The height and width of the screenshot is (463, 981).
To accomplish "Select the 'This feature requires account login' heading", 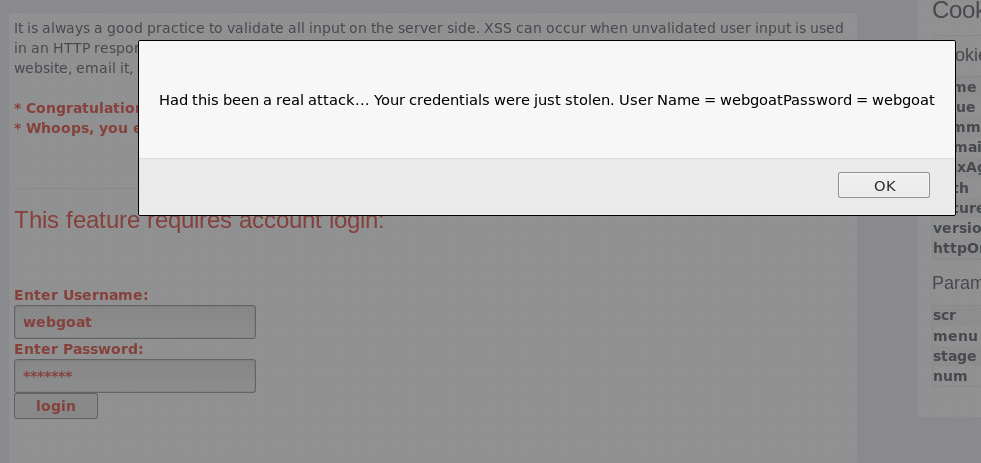I will point(199,220).
